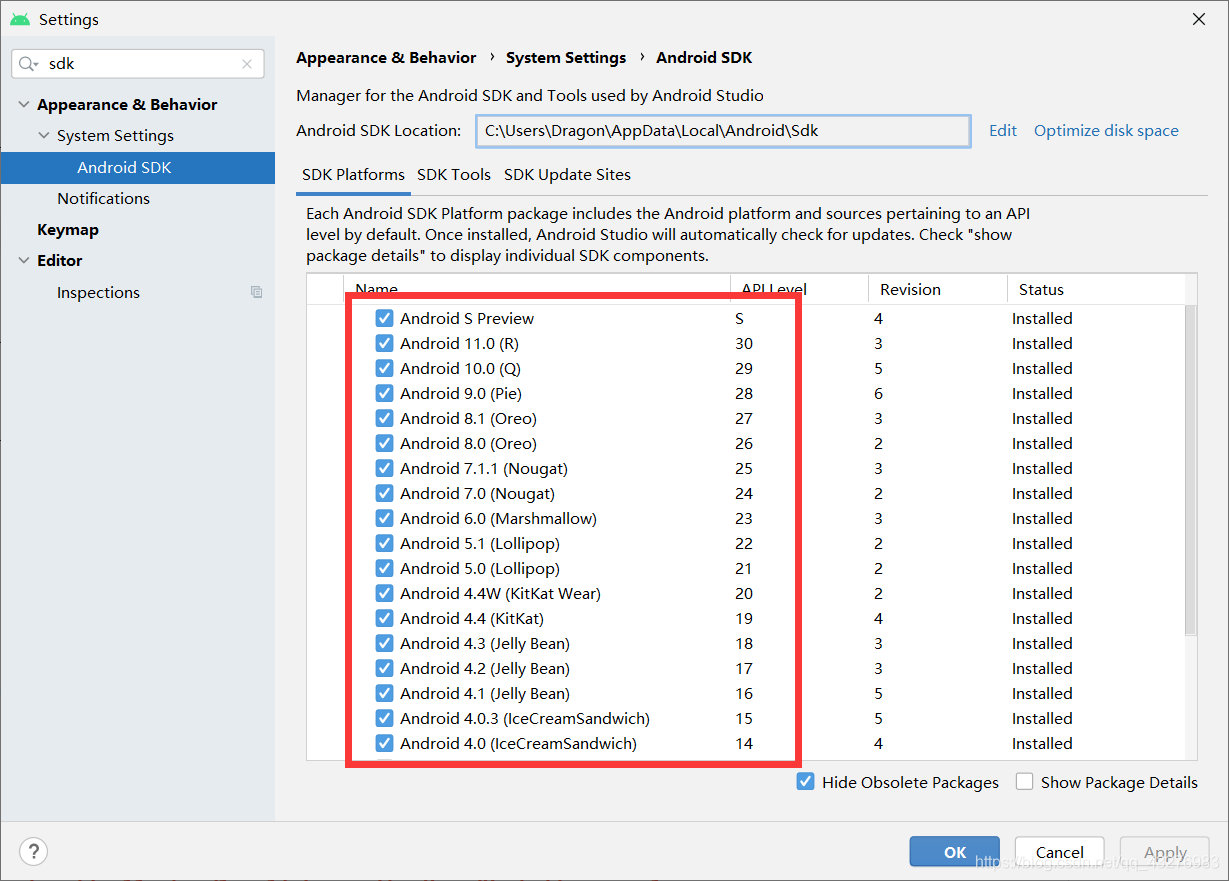The height and width of the screenshot is (881, 1229).
Task: Clear the sdk search text with X icon
Action: pyautogui.click(x=247, y=64)
